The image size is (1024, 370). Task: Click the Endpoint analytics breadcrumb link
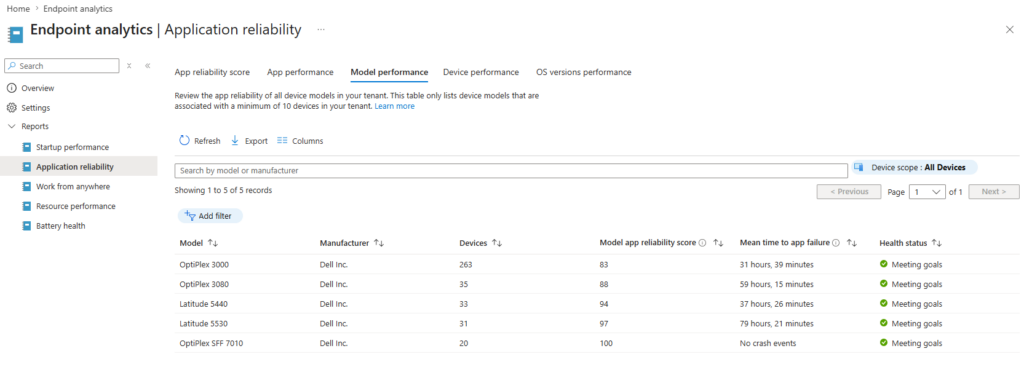(x=78, y=9)
